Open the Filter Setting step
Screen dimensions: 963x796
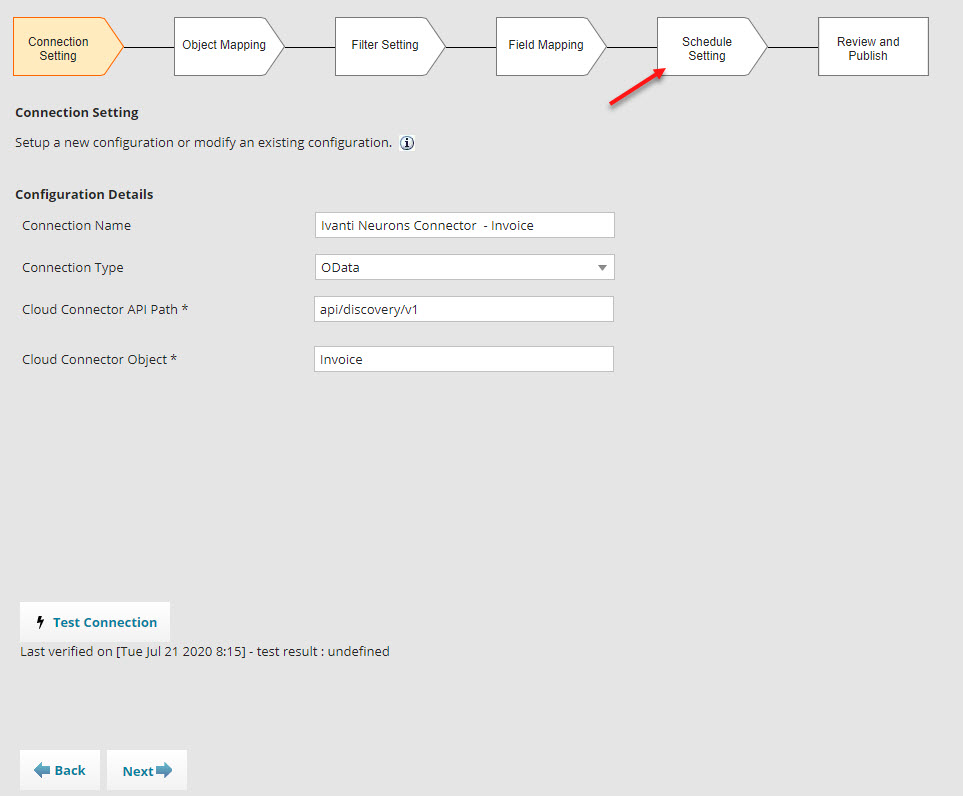point(390,47)
